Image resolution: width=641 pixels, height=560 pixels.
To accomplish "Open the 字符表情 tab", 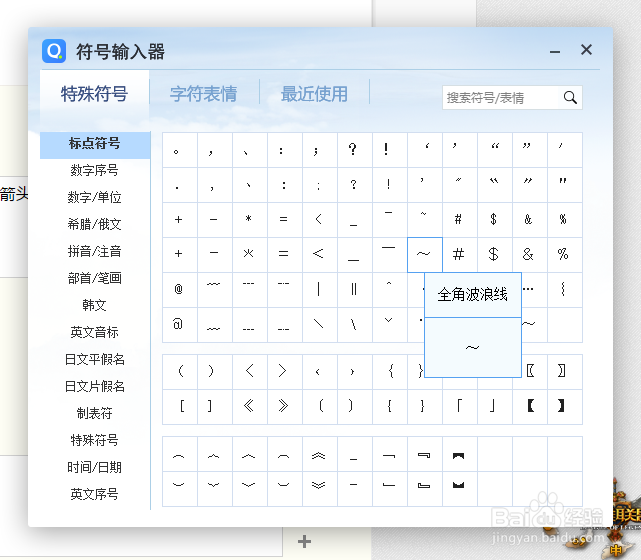I will click(204, 94).
